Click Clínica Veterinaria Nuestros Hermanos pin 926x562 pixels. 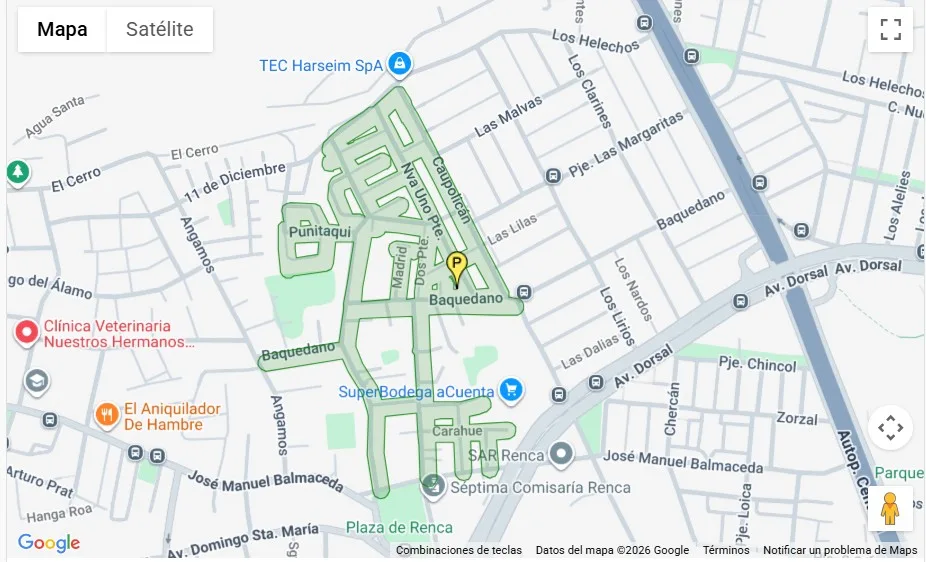click(x=27, y=333)
